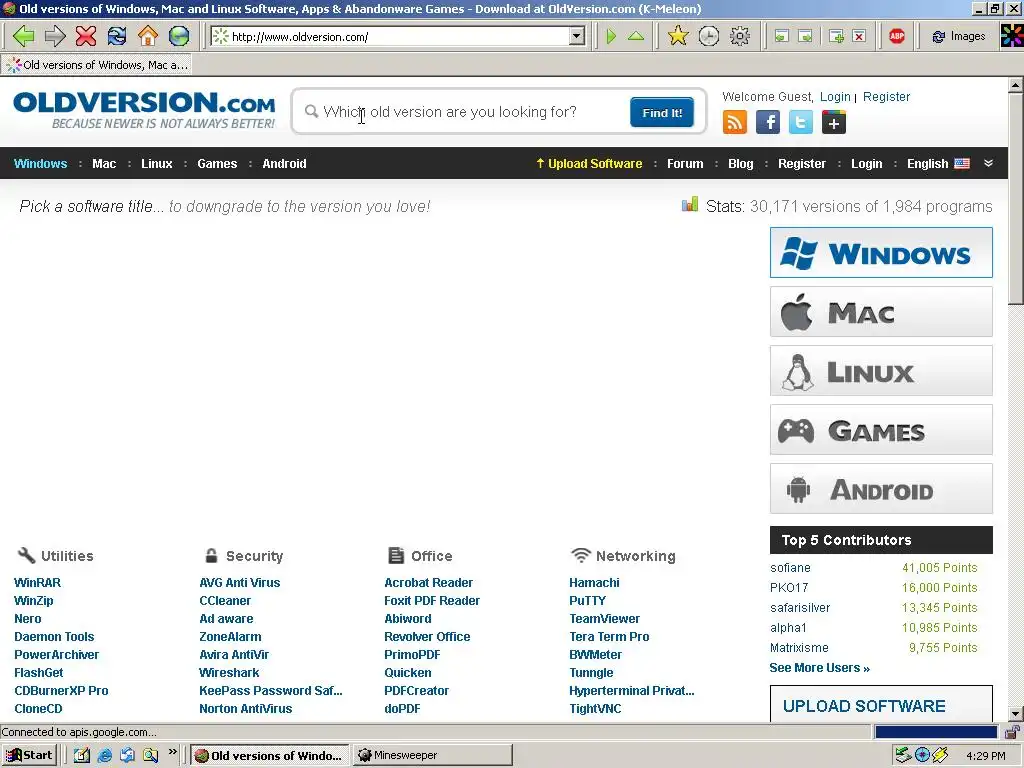
Task: Click status bar security lock icon
Action: click(x=1013, y=732)
